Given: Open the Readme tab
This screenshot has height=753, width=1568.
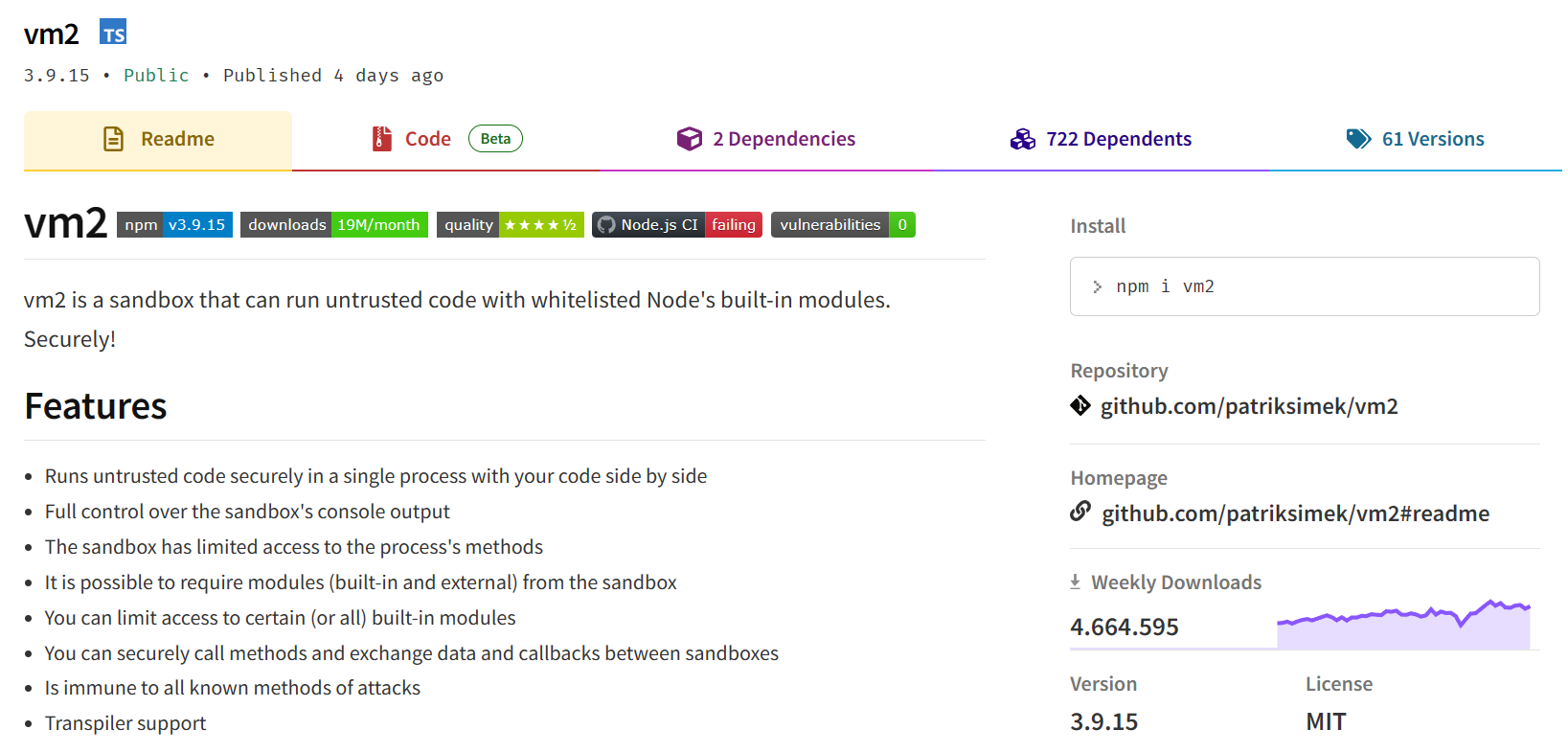Looking at the screenshot, I should click(x=158, y=140).
